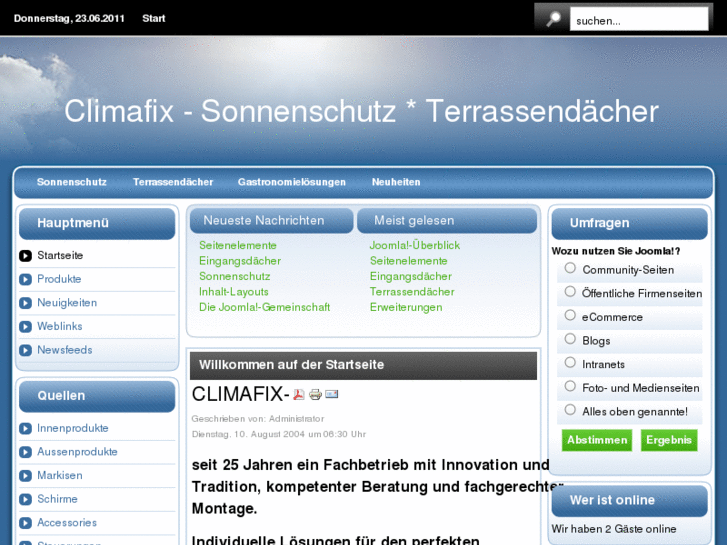The width and height of the screenshot is (727, 545).
Task: Click arrow icon beside Accessories
Action: [26, 523]
